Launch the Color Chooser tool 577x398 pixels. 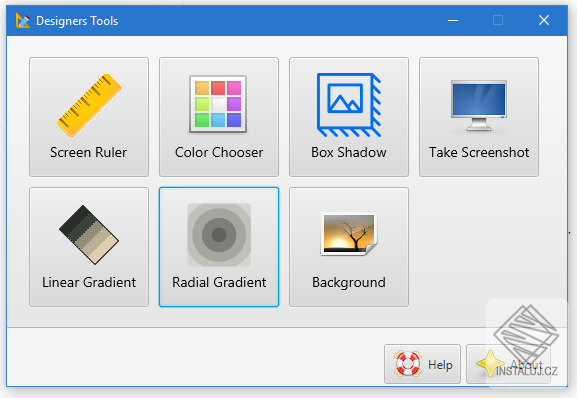point(219,117)
